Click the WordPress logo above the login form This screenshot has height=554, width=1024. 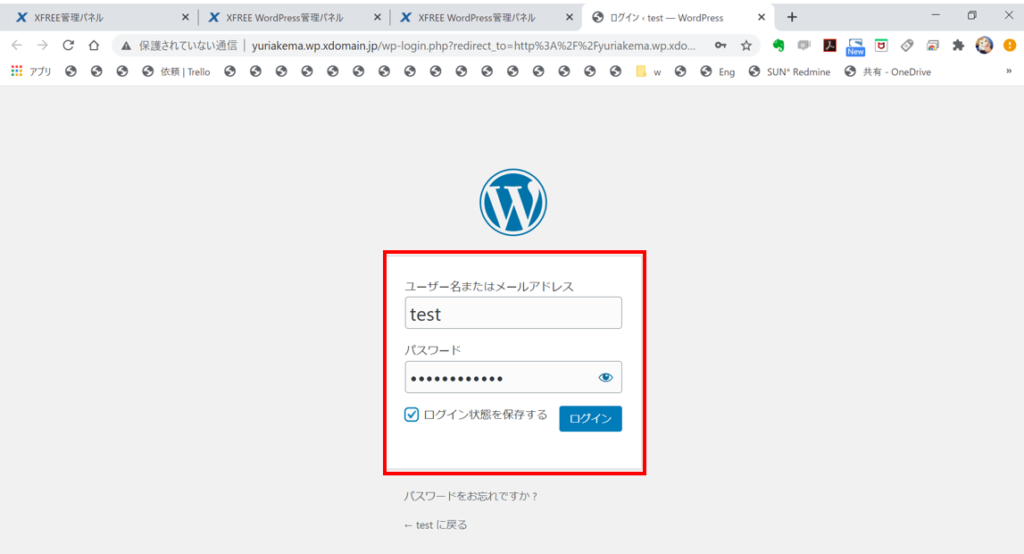(513, 202)
